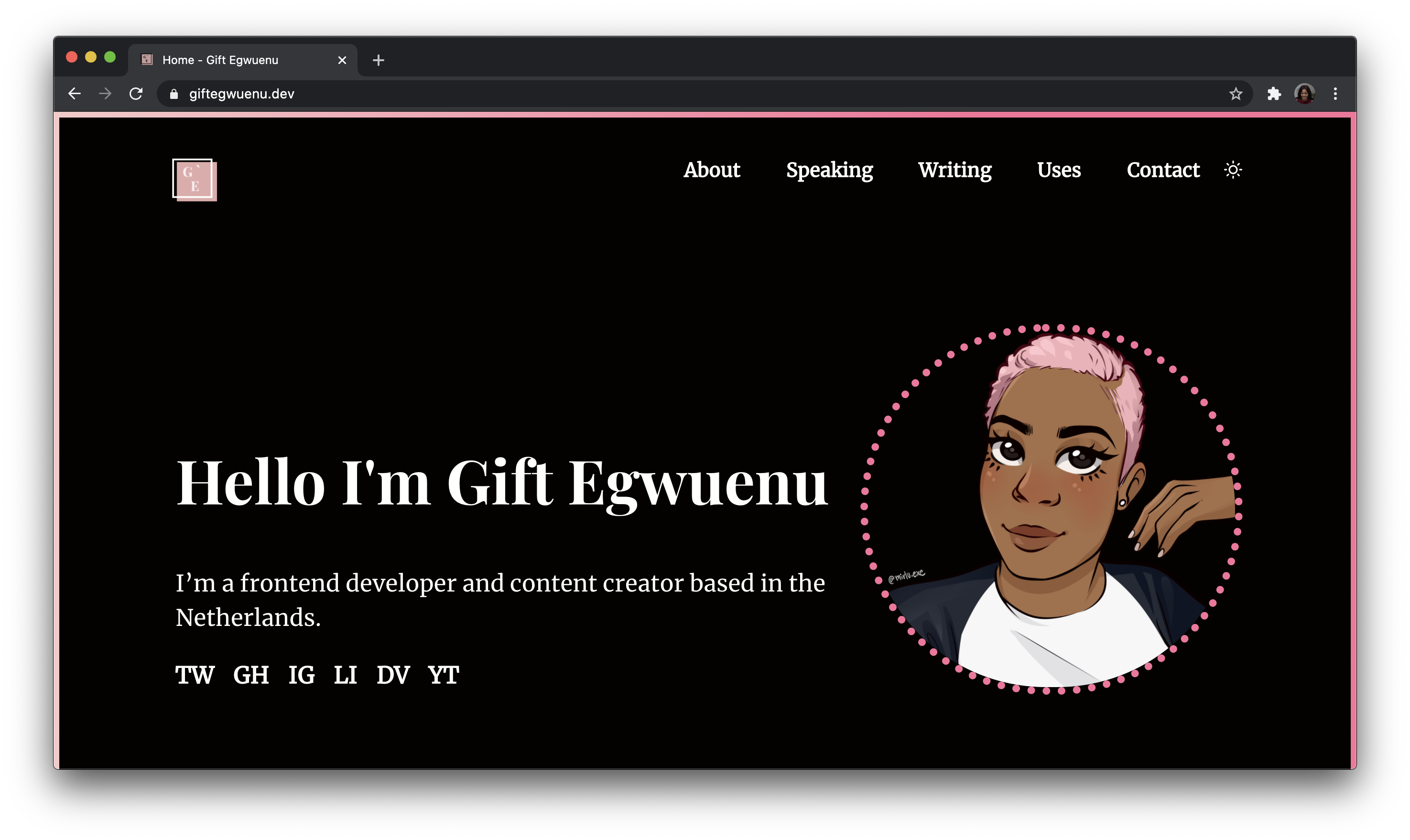Click the browser forward arrow
The height and width of the screenshot is (840, 1410).
(x=105, y=93)
